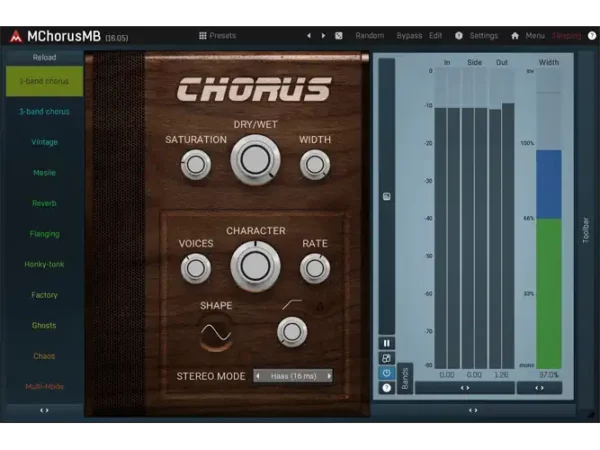Go to next preset arrow
The image size is (600, 450).
323,36
